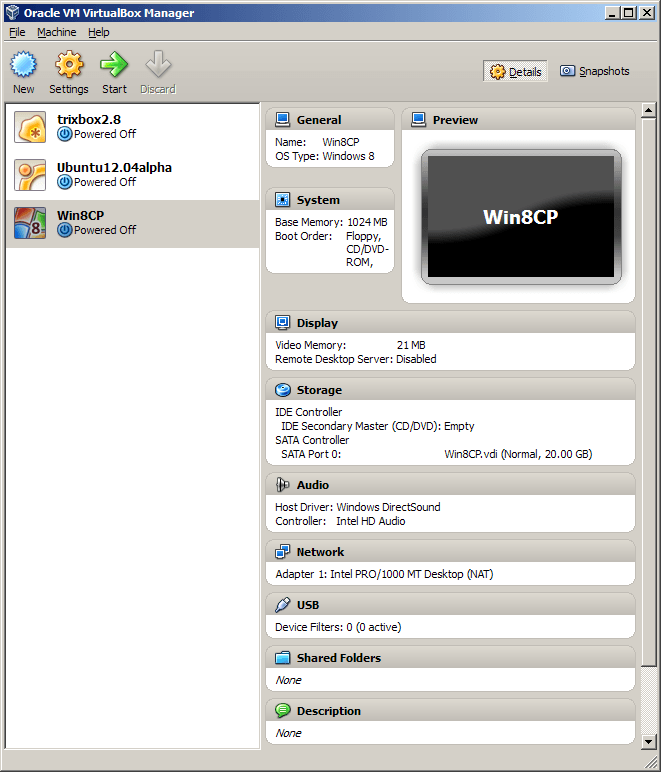Click the Display section icon
The image size is (661, 772).
click(283, 322)
